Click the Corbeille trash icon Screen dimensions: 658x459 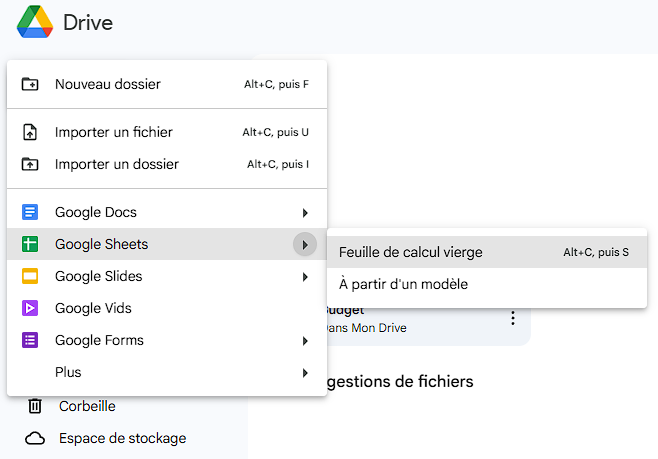pos(35,406)
